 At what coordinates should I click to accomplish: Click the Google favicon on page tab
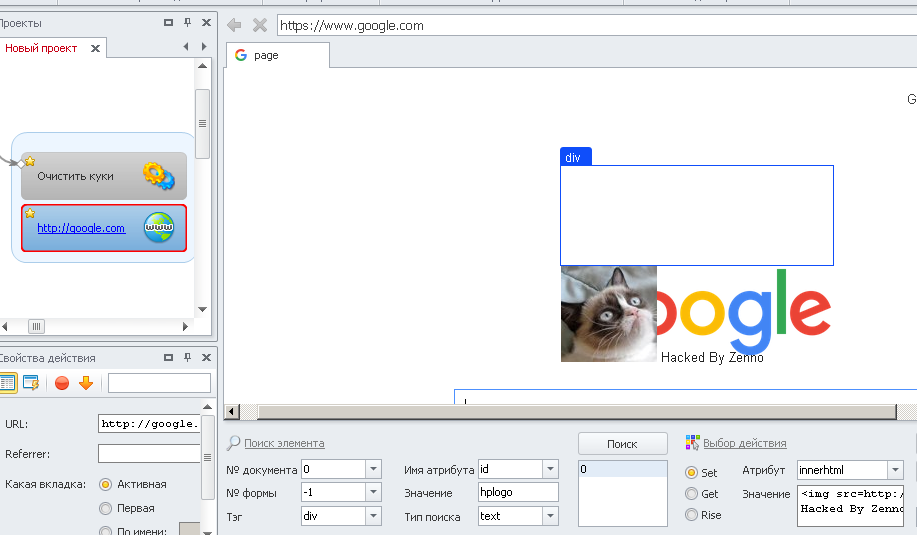pyautogui.click(x=241, y=55)
